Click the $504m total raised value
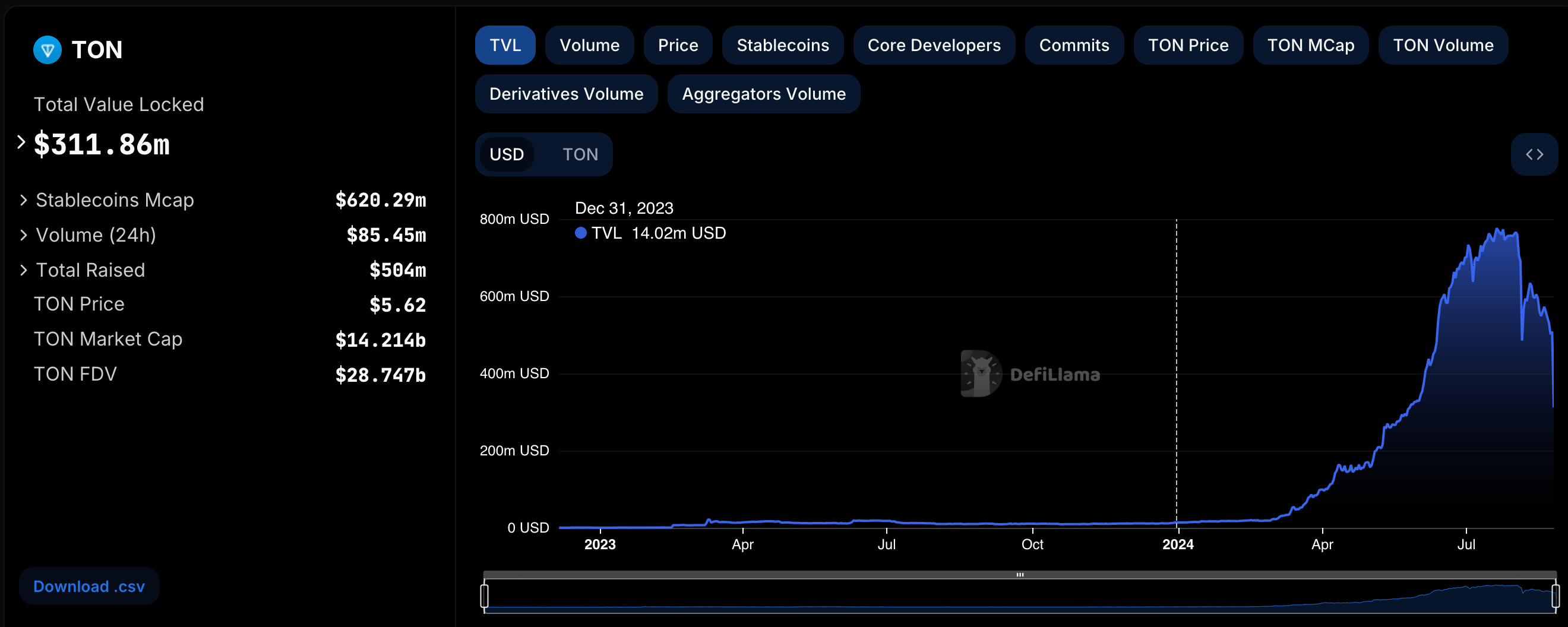Screen dimensions: 1568x627 397,270
